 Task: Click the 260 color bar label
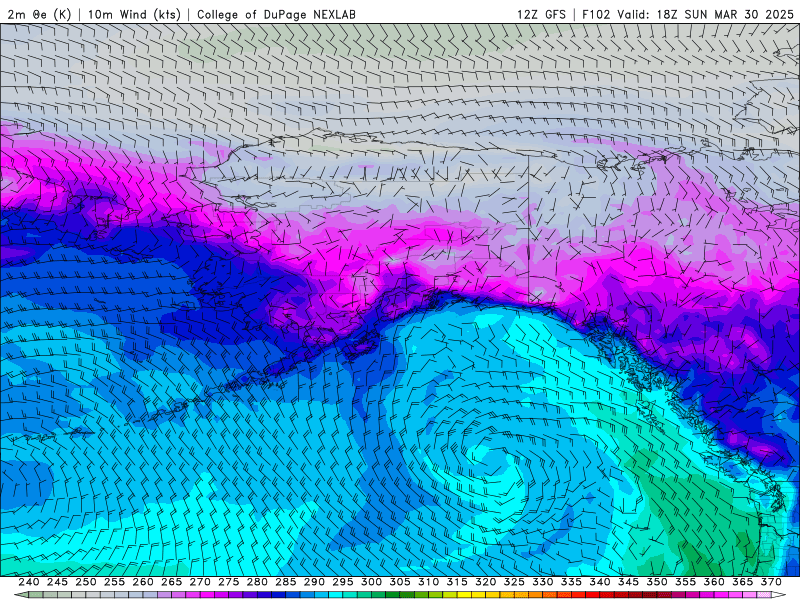[x=143, y=582]
